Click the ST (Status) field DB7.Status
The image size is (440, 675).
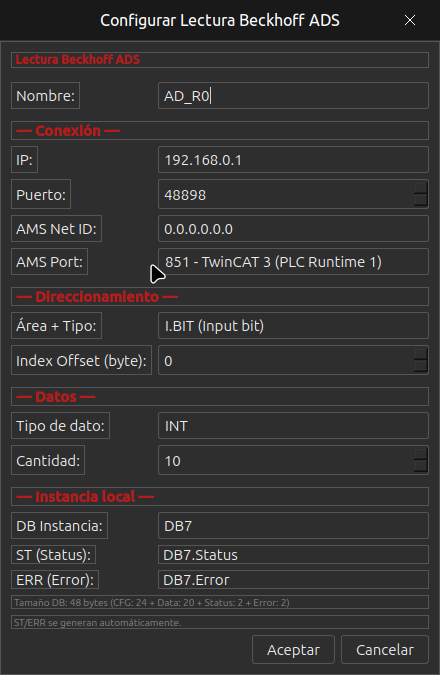(x=293, y=554)
